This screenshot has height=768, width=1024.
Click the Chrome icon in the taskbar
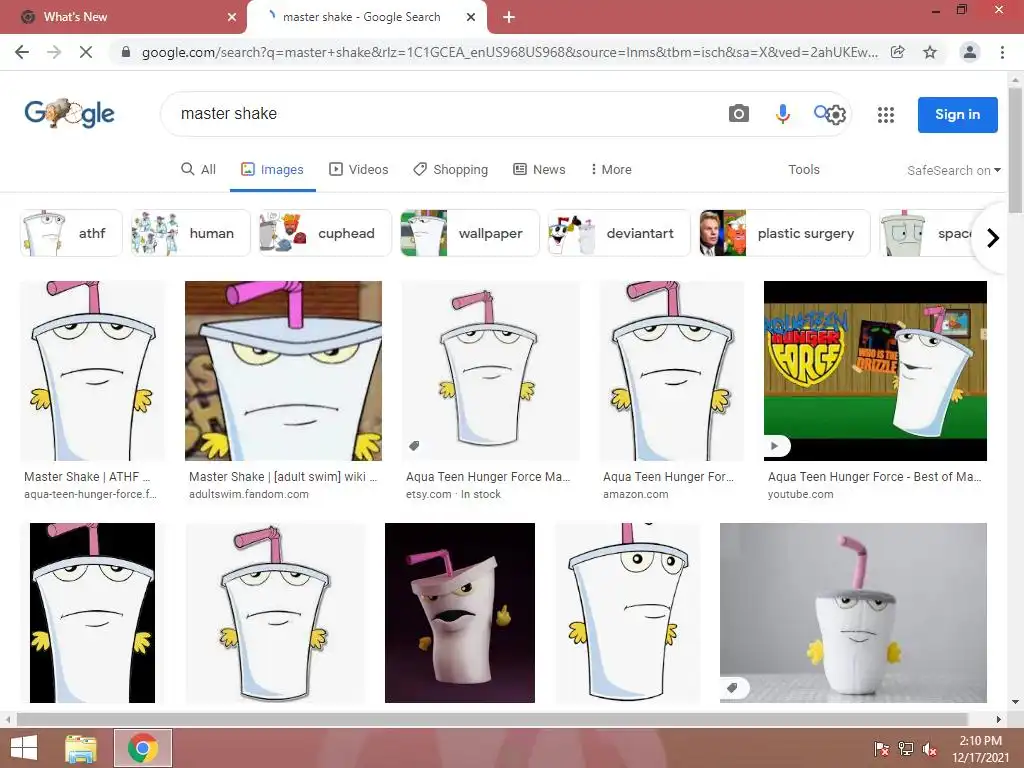[x=143, y=748]
